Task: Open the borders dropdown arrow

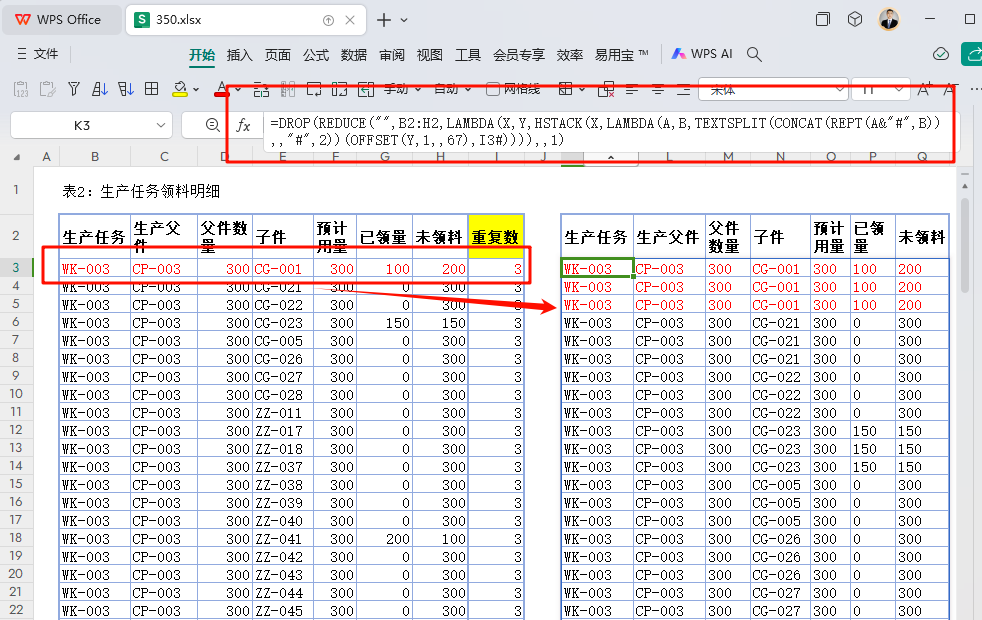Action: click(x=581, y=90)
